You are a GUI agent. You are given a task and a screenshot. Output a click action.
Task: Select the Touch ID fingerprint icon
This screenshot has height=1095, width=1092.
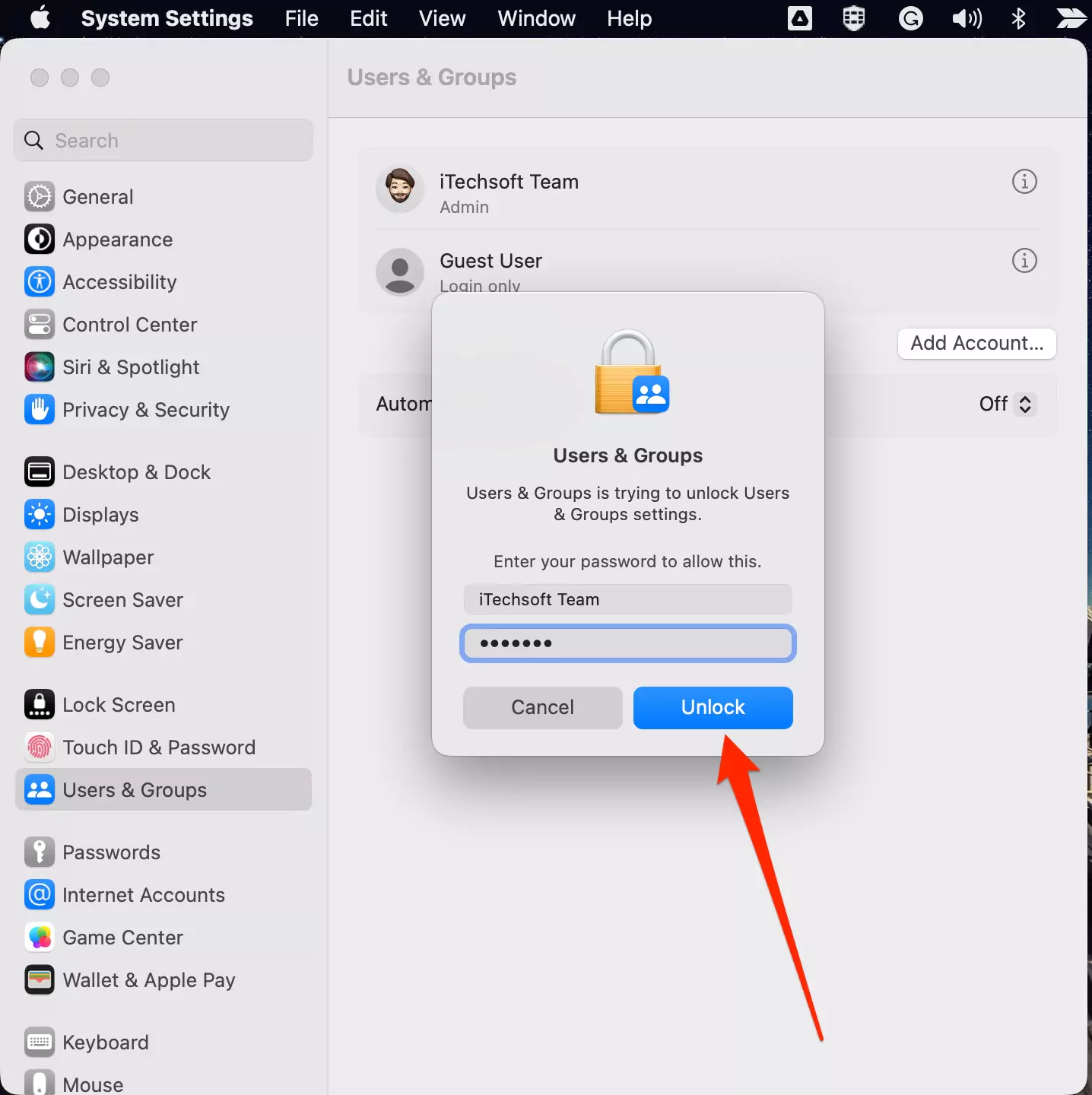40,747
